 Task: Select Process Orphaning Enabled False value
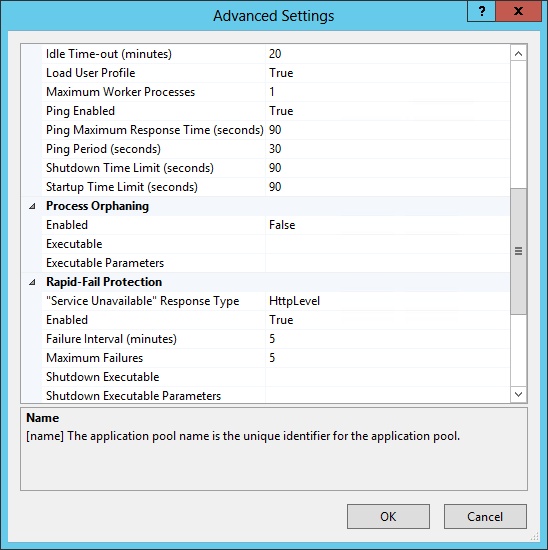pyautogui.click(x=387, y=225)
